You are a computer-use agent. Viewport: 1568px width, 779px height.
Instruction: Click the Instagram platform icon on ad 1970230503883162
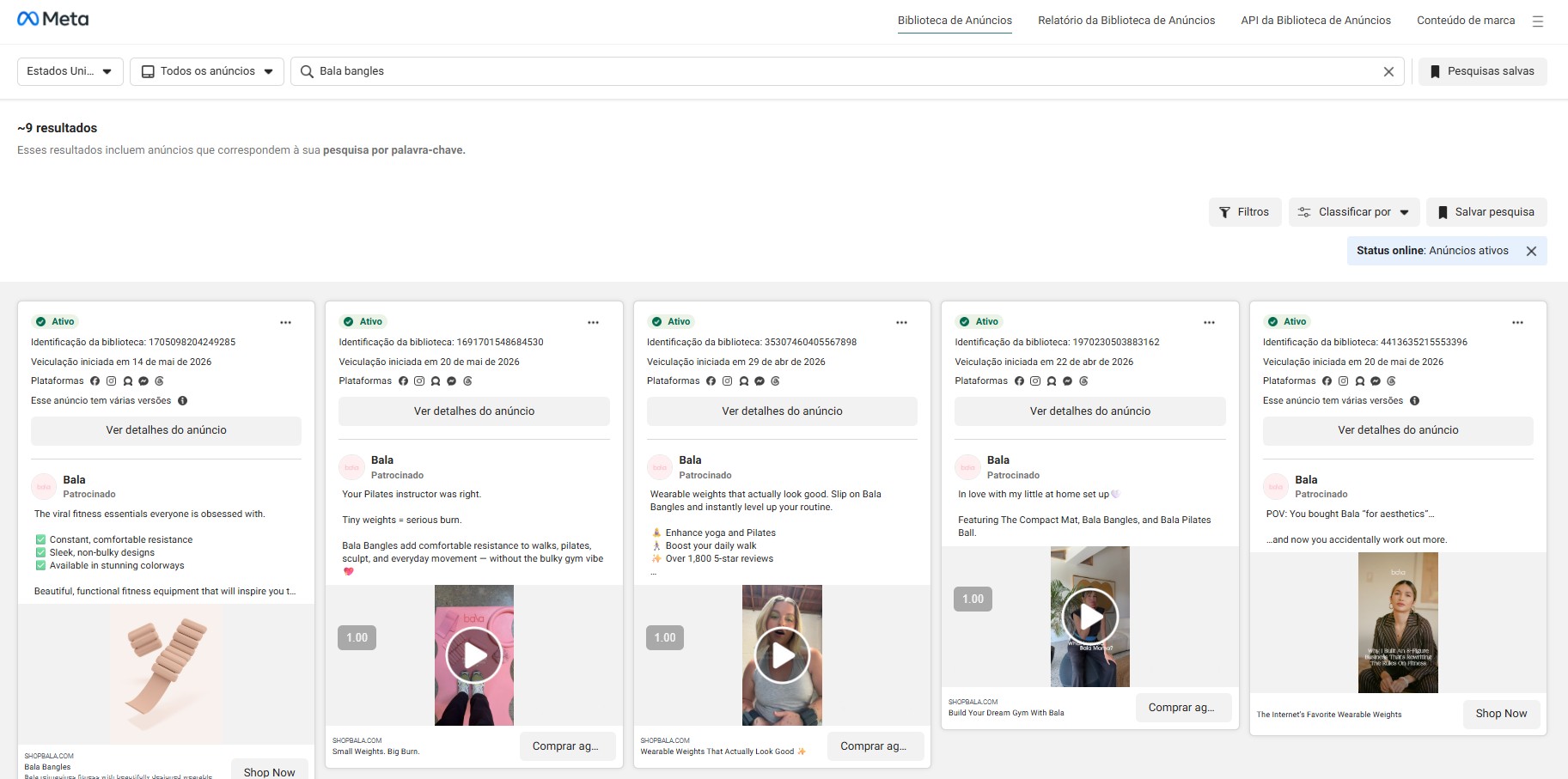click(1035, 381)
